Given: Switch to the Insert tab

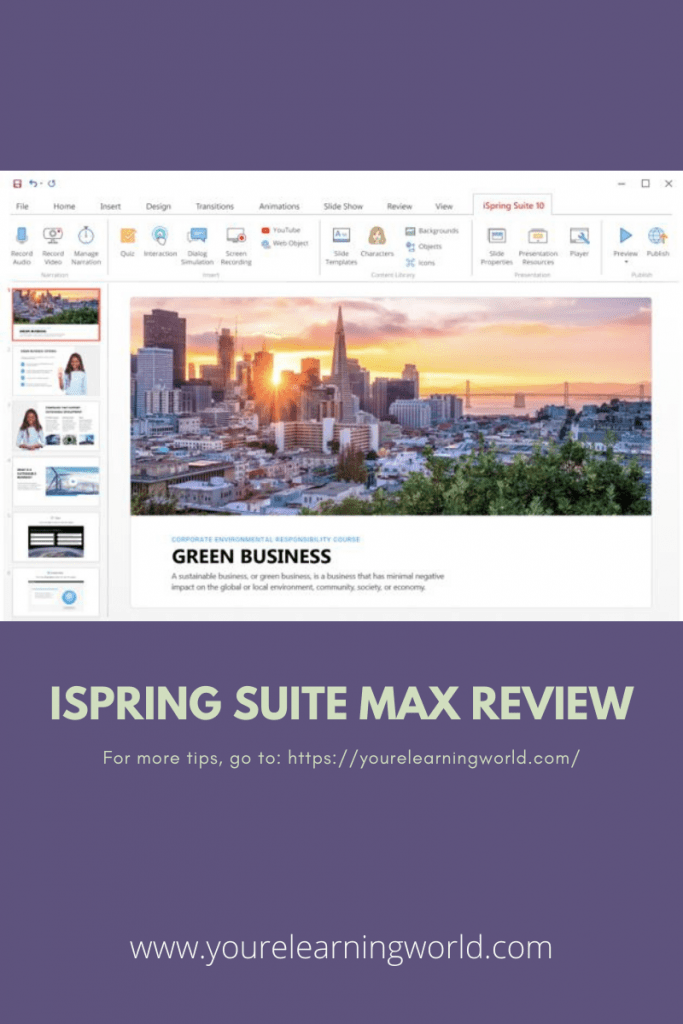Looking at the screenshot, I should [110, 206].
